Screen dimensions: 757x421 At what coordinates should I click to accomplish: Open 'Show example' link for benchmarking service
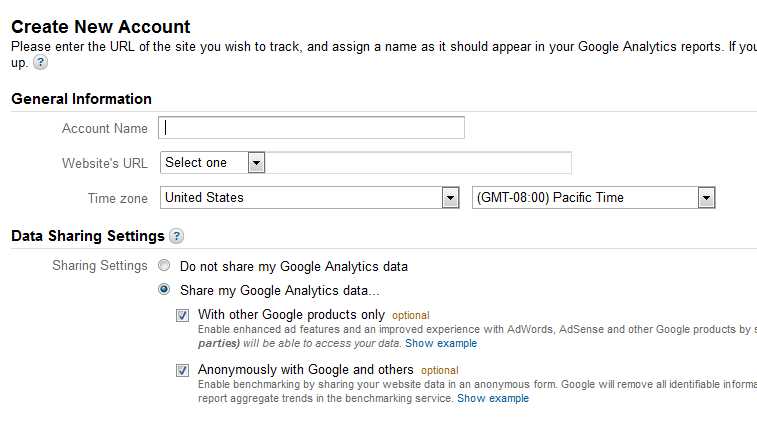point(493,398)
